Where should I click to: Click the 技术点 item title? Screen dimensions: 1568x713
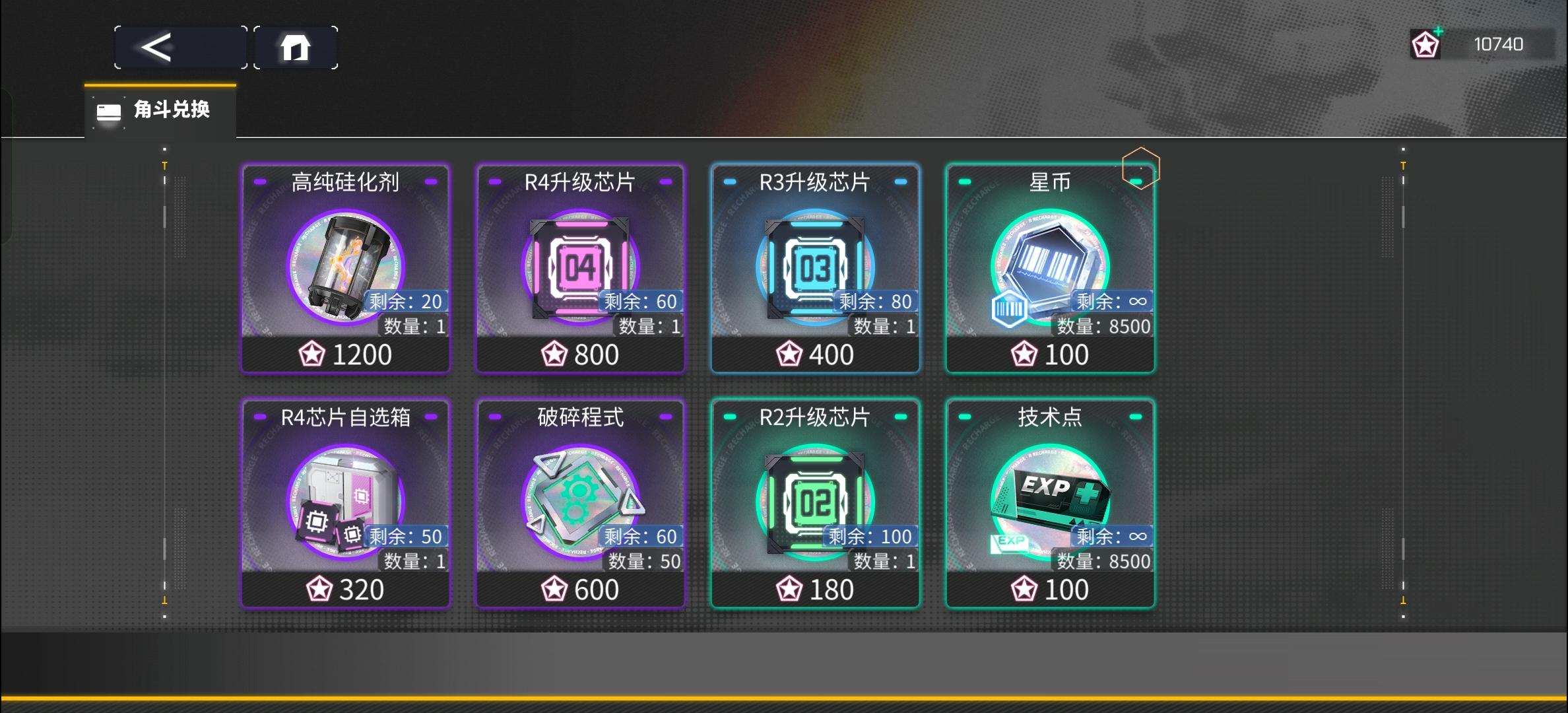(x=1050, y=417)
